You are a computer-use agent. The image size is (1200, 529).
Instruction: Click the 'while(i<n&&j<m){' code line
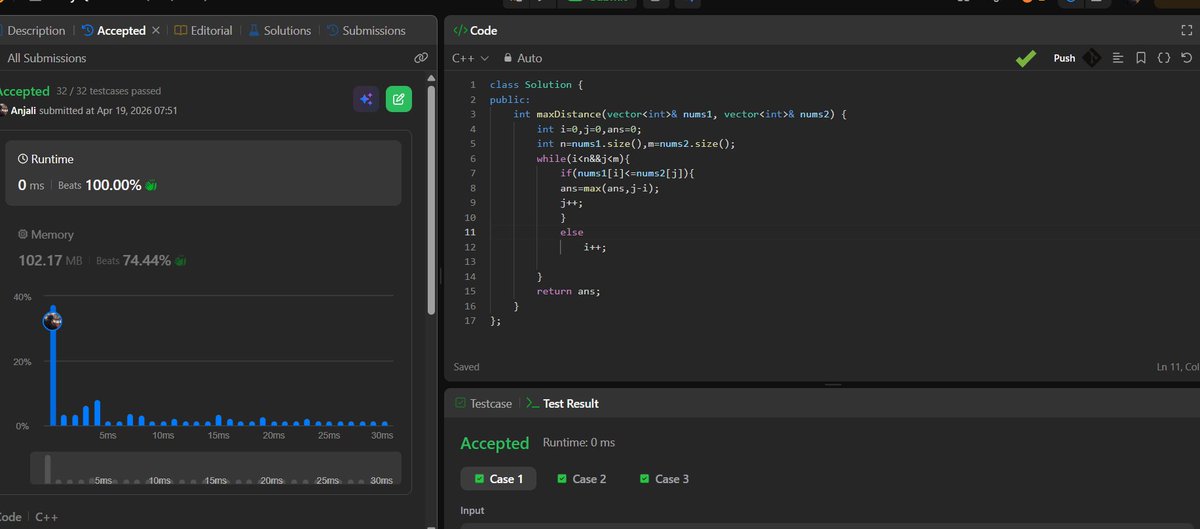click(x=584, y=158)
